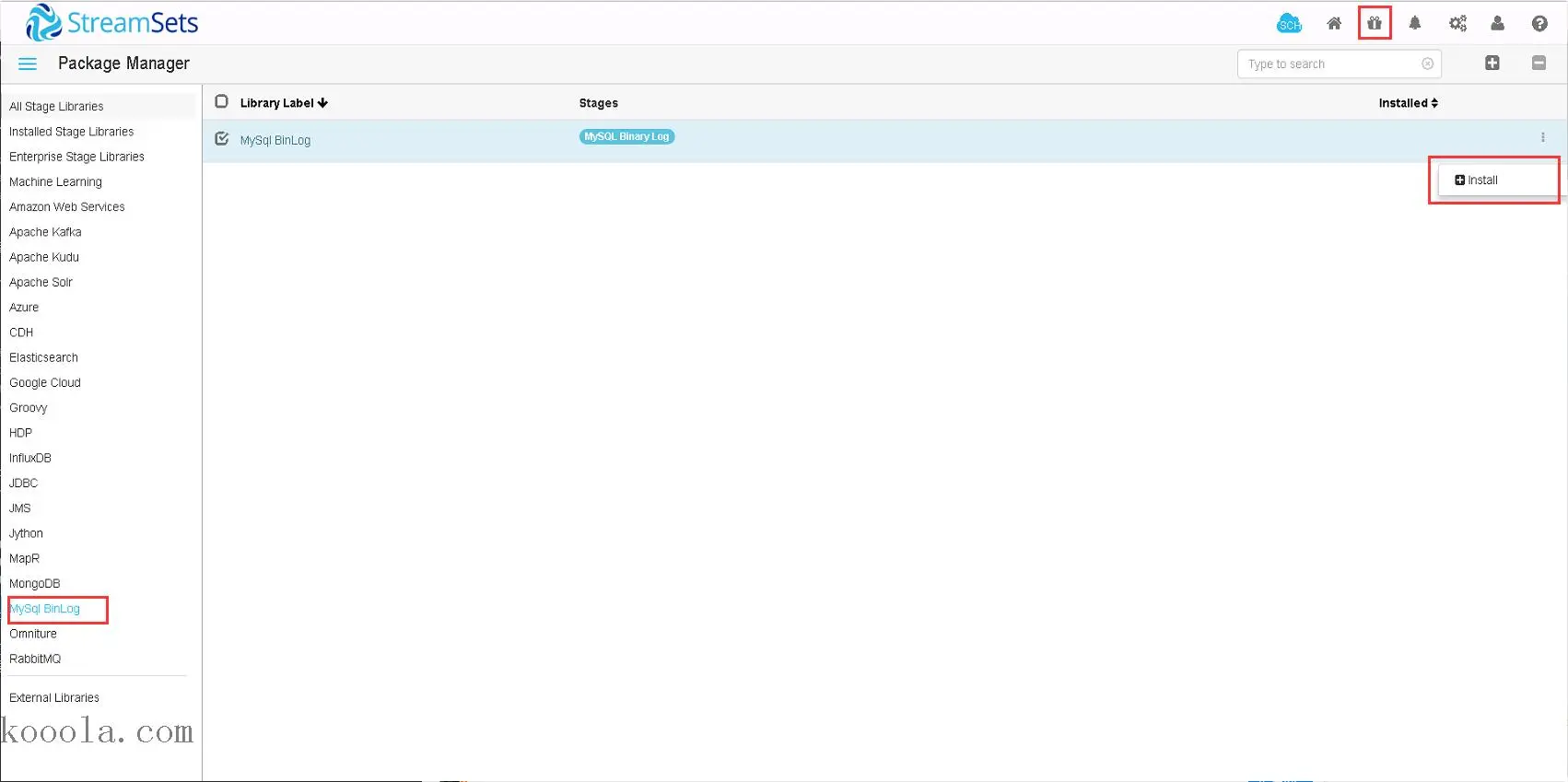The height and width of the screenshot is (782, 1568).
Task: Click the plus install libraries icon
Action: click(1492, 63)
